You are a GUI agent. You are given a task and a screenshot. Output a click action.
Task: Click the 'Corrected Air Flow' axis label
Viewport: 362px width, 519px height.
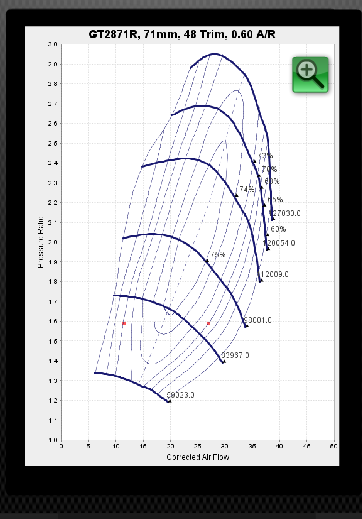(x=198, y=457)
